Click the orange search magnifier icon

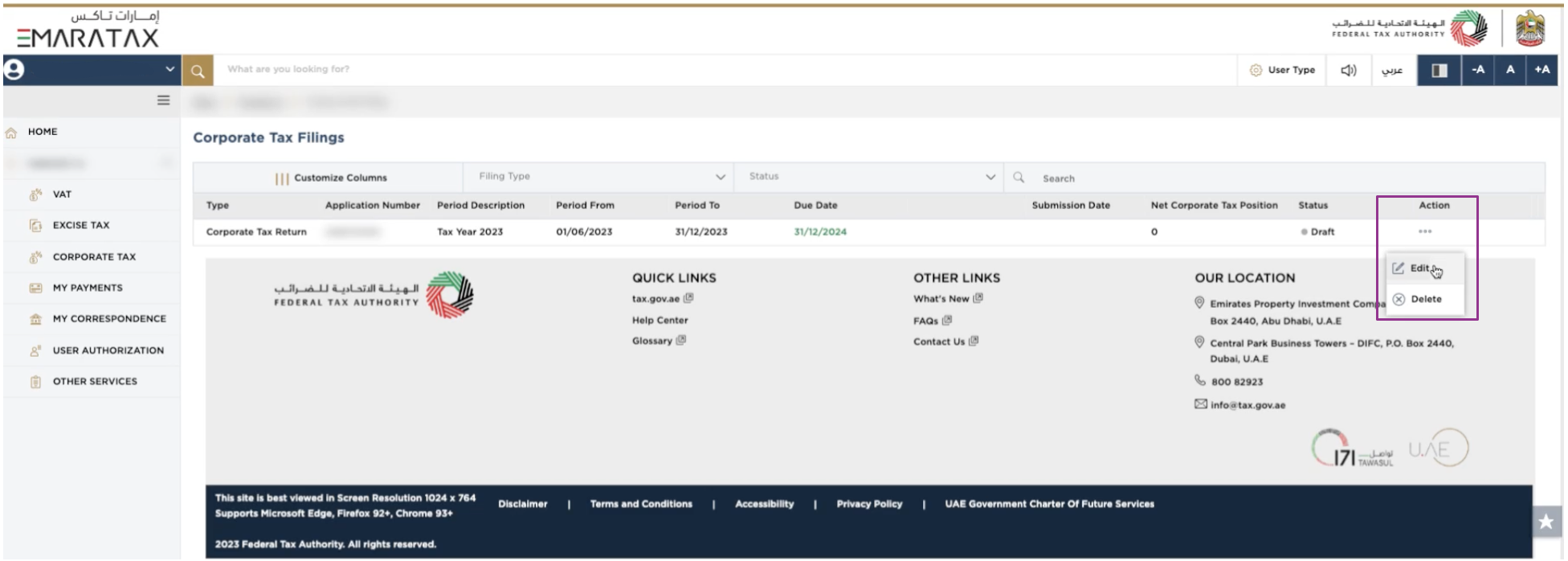point(198,71)
